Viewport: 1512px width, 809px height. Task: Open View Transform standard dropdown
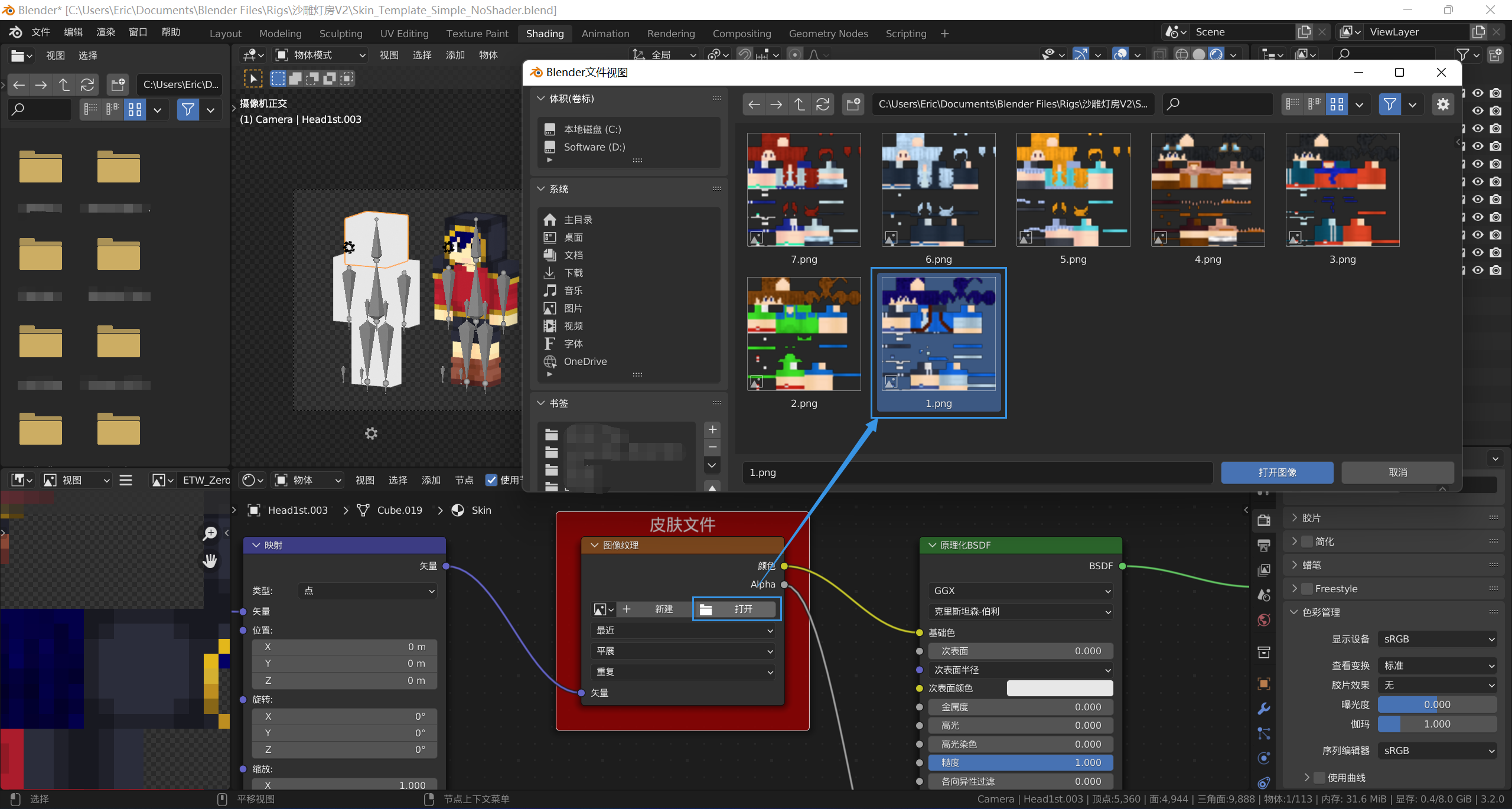1437,666
